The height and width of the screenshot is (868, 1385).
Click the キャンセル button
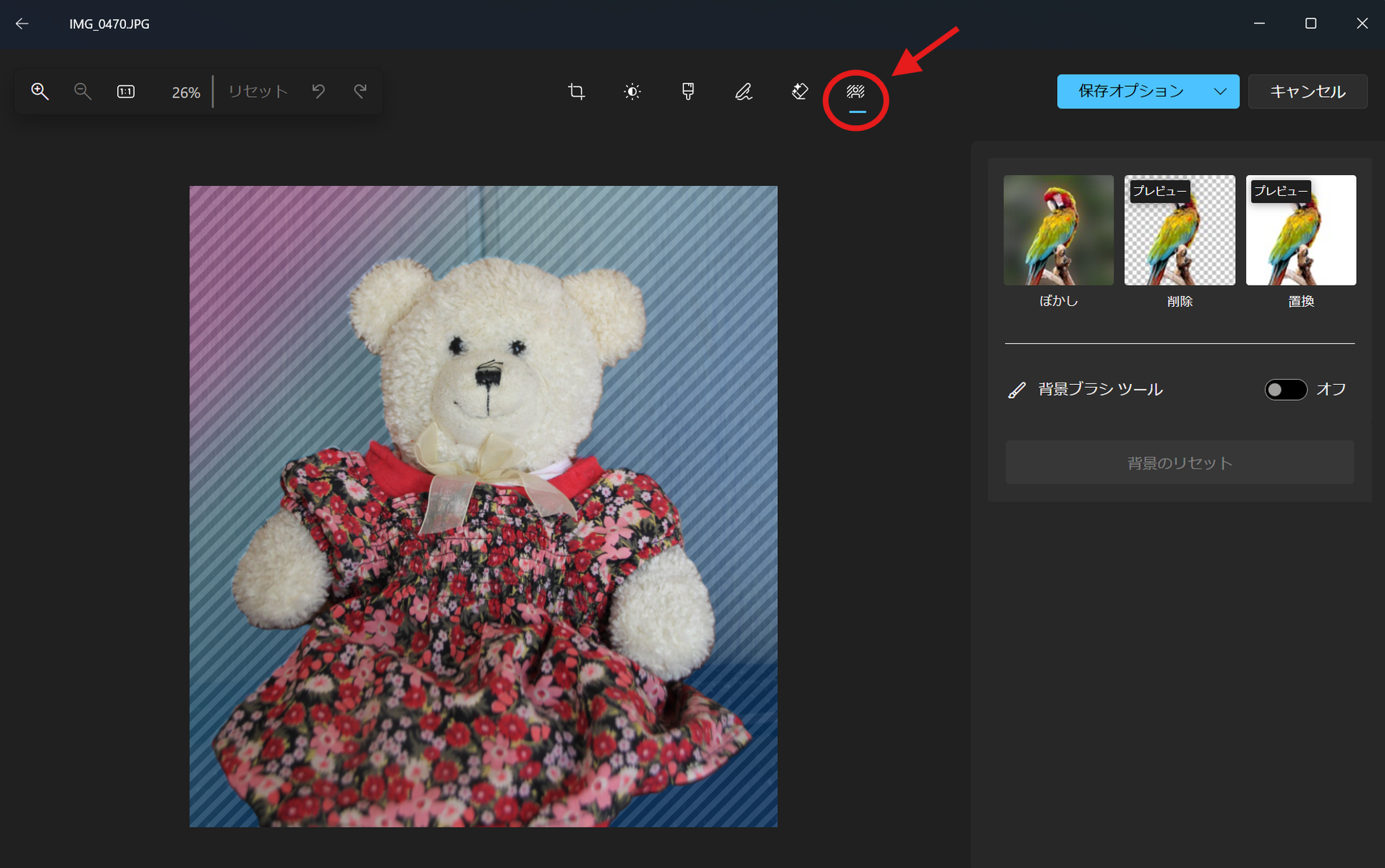pyautogui.click(x=1308, y=92)
